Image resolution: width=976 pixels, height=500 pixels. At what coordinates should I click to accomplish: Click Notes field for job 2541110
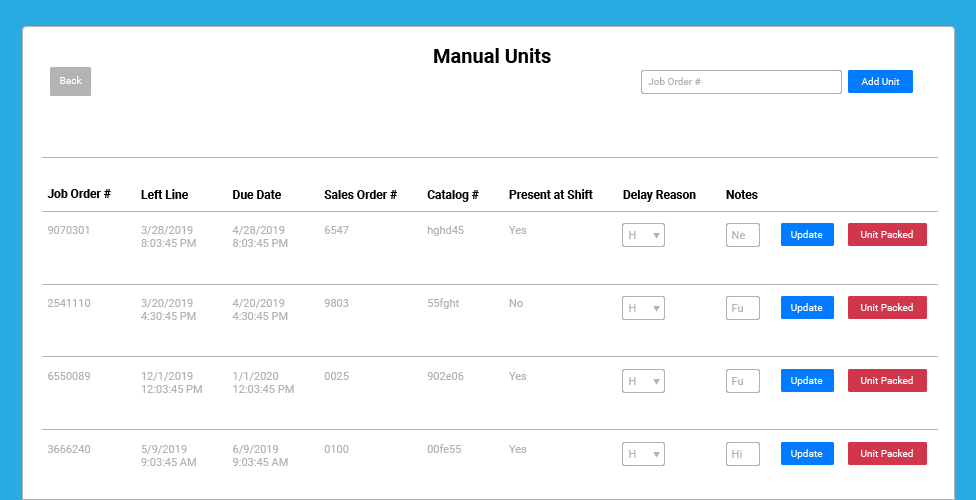[x=743, y=308]
